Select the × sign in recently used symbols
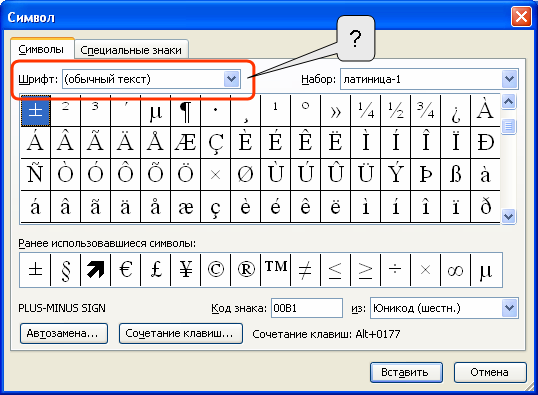 pyautogui.click(x=426, y=270)
